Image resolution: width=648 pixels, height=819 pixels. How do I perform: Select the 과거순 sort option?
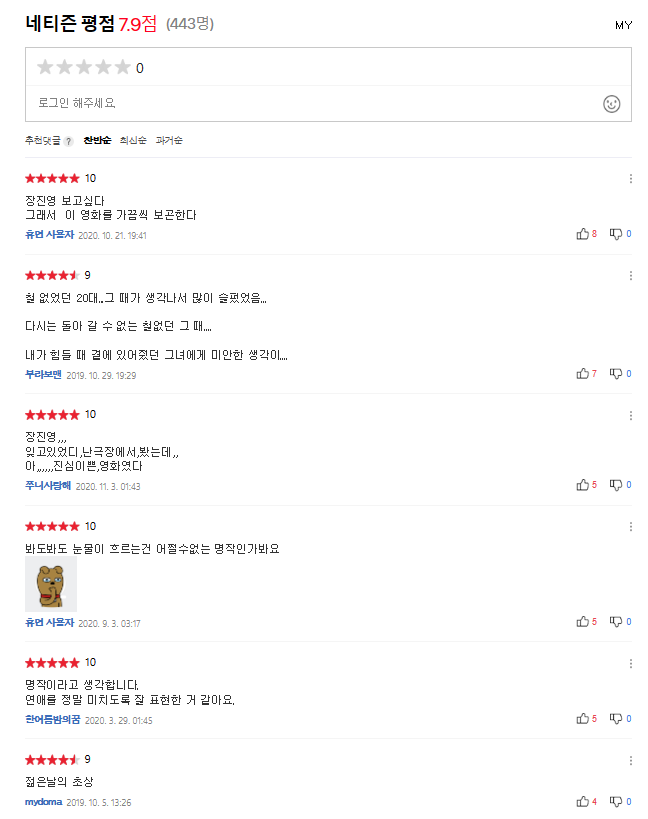pos(169,141)
